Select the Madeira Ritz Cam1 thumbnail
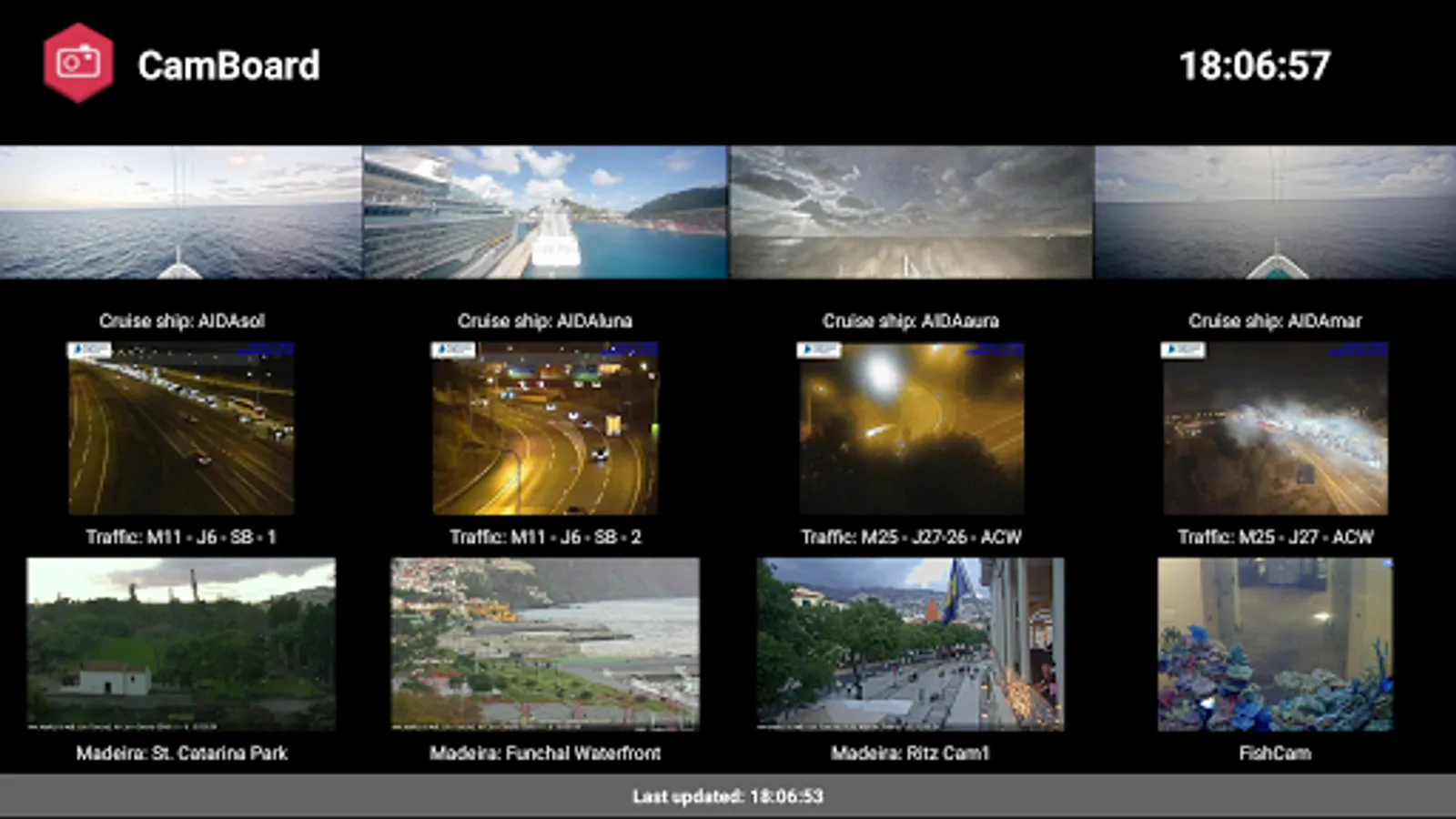1456x819 pixels. (911, 644)
